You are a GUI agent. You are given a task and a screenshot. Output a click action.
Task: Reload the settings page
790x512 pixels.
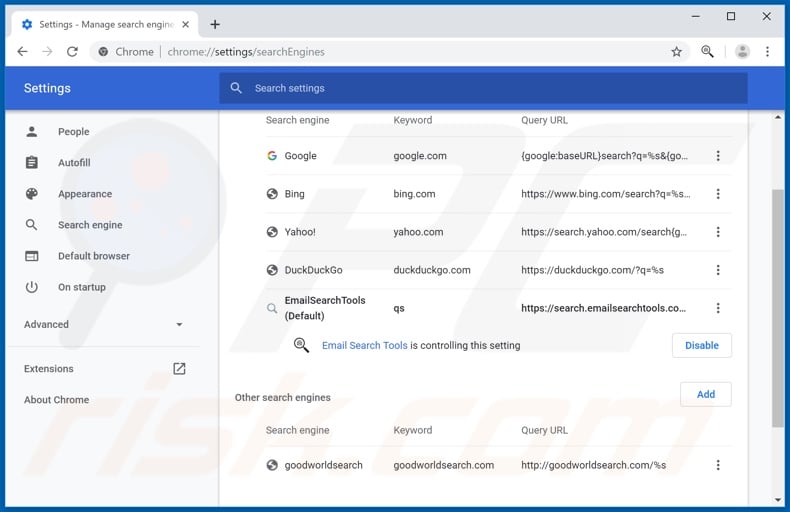(73, 51)
